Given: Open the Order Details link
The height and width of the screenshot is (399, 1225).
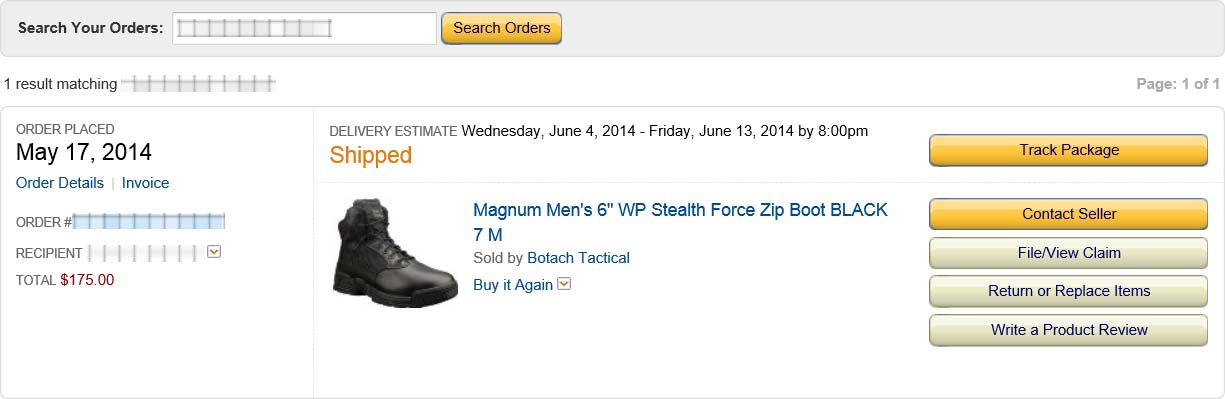Looking at the screenshot, I should pos(60,183).
